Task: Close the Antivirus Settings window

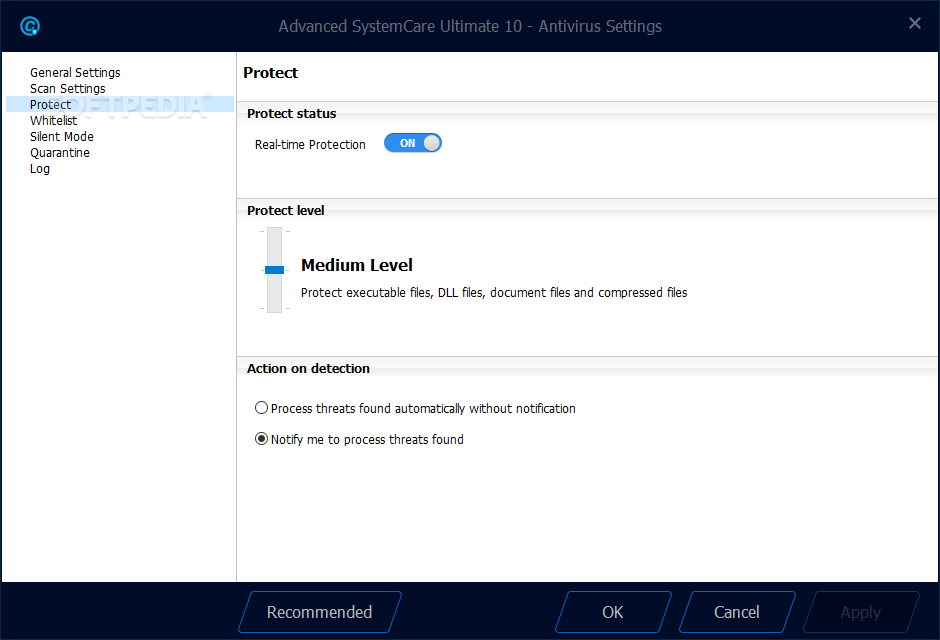Action: (914, 23)
